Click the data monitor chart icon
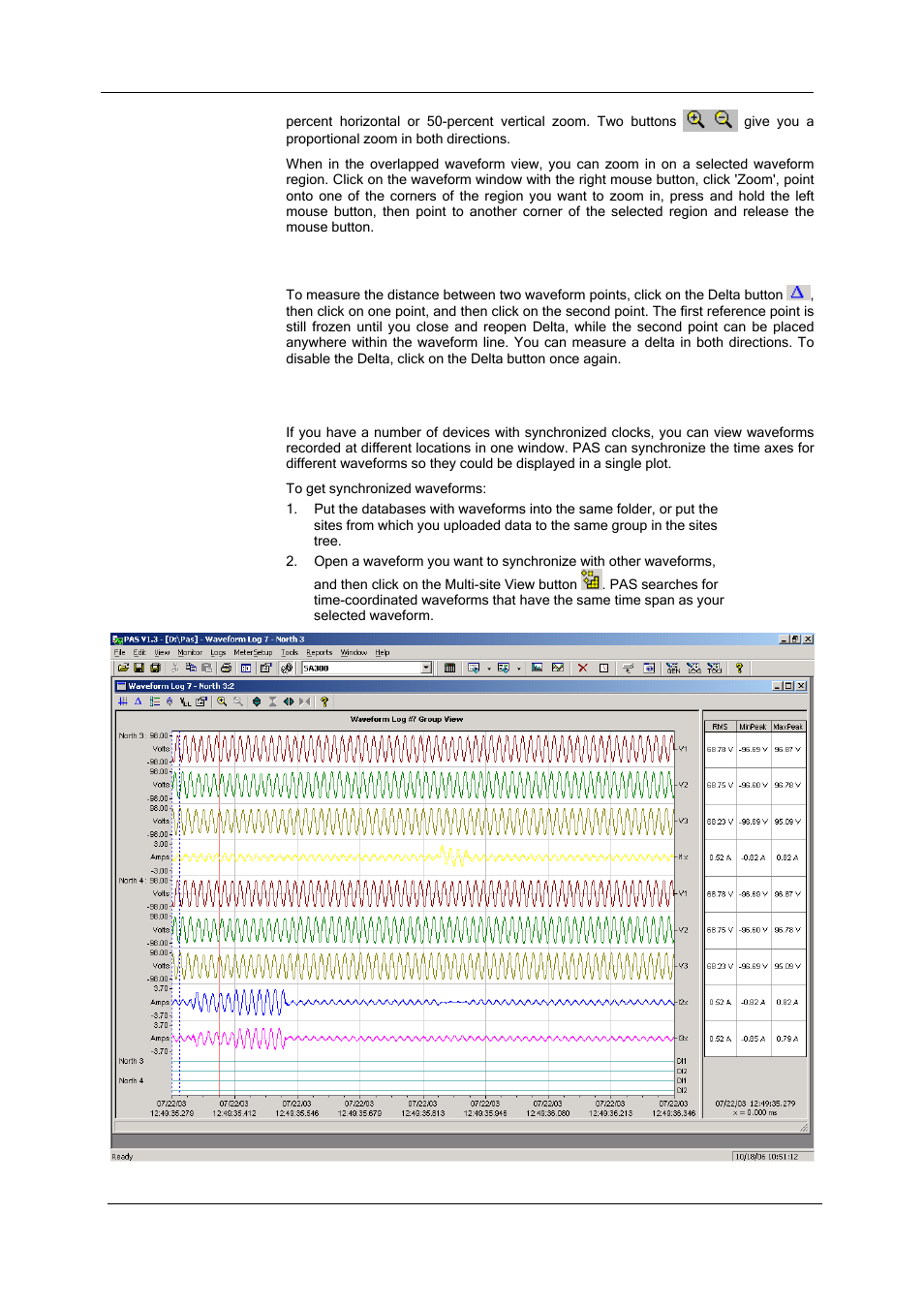This screenshot has width=924, height=1308. 537,668
